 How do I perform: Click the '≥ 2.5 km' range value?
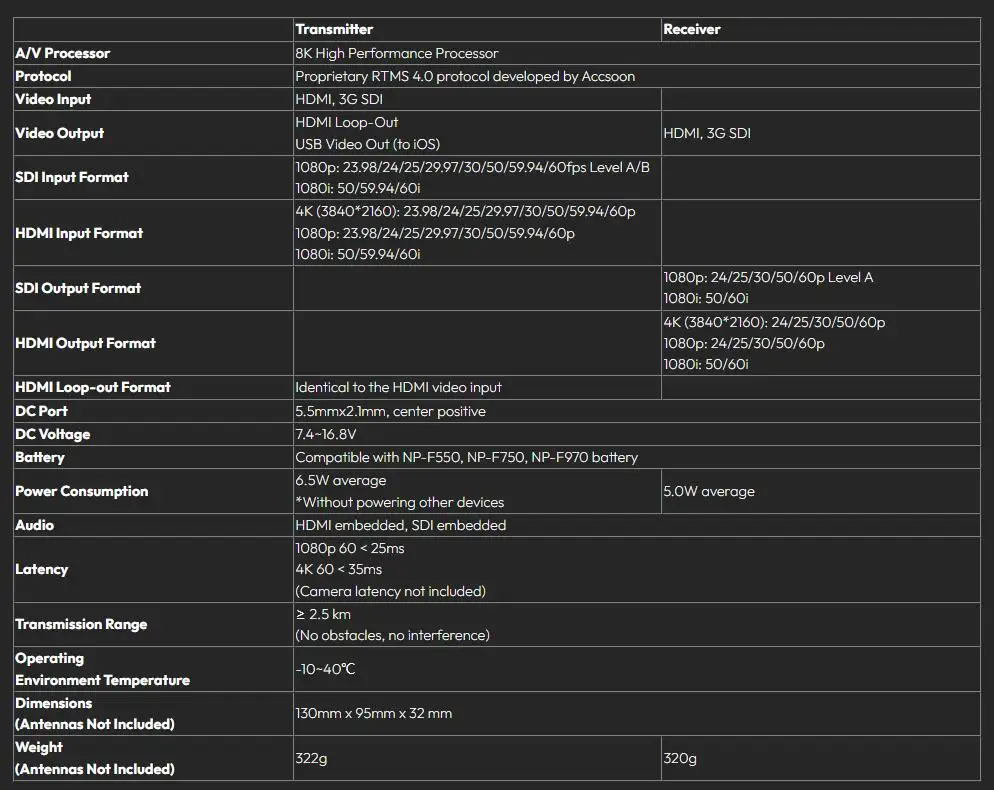point(323,614)
